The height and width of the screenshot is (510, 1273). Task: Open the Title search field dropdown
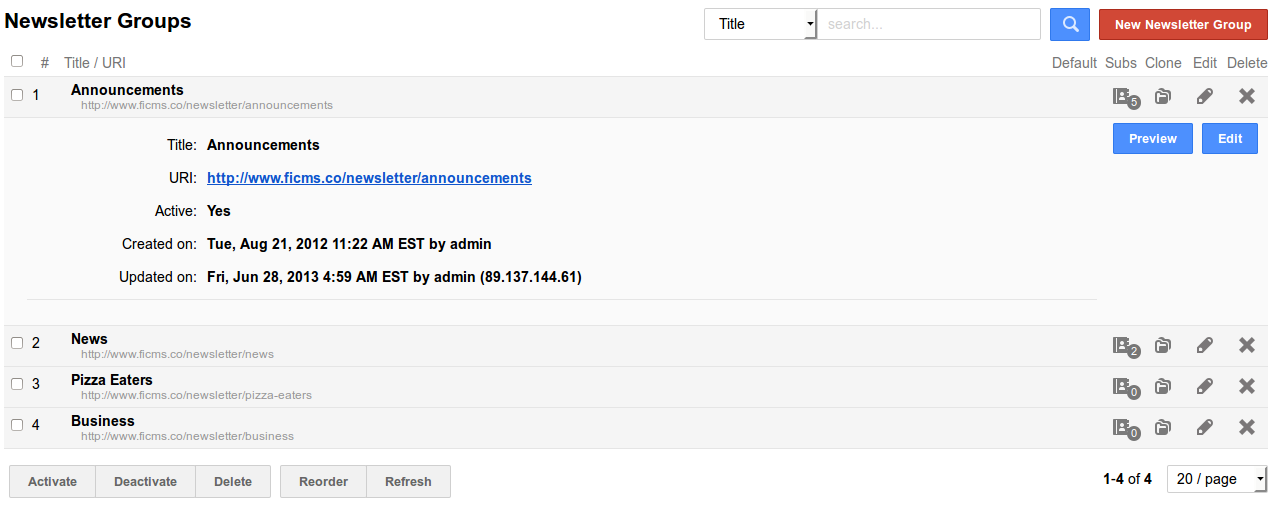(x=760, y=24)
